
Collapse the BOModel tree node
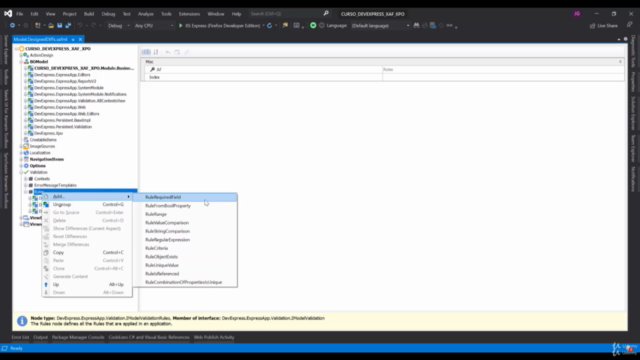point(21,62)
